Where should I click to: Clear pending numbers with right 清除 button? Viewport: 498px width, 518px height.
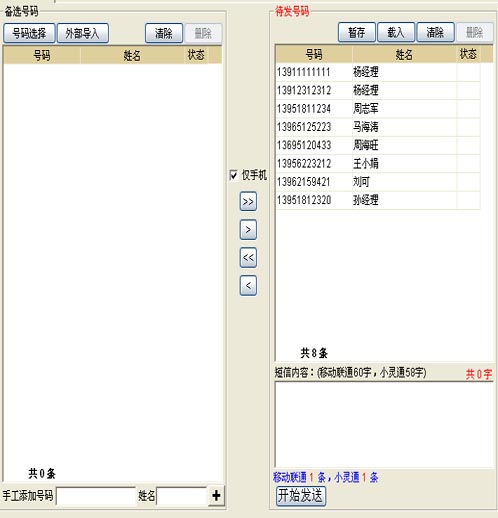click(x=435, y=32)
